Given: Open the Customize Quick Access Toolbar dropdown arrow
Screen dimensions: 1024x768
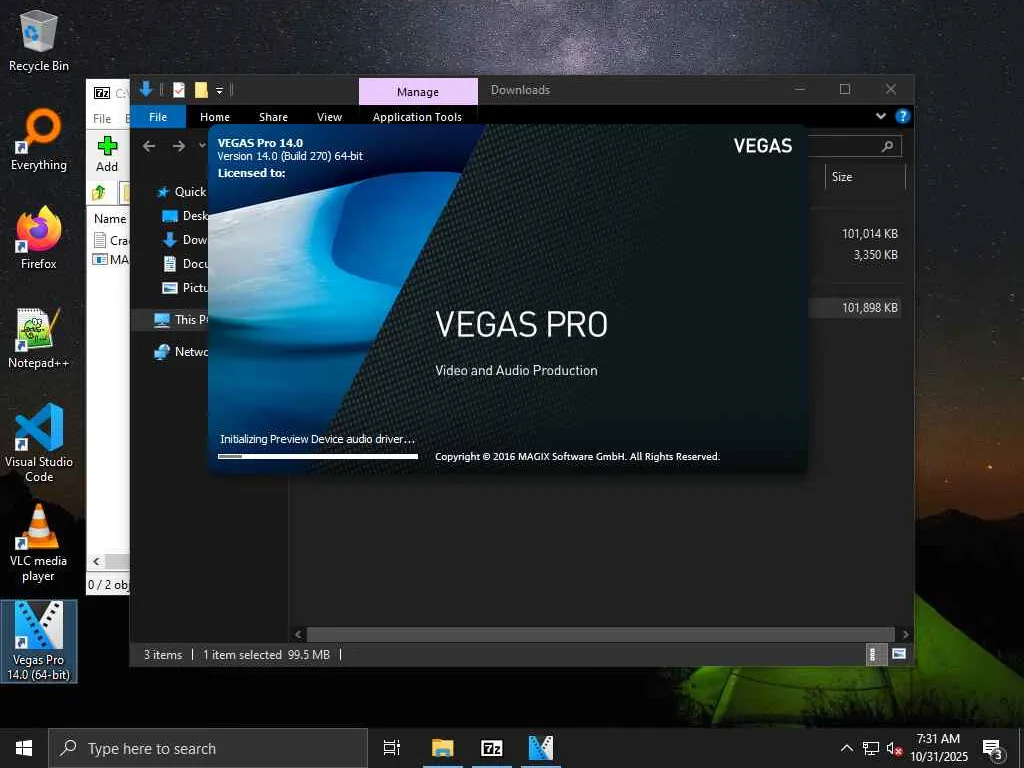Looking at the screenshot, I should pos(219,91).
